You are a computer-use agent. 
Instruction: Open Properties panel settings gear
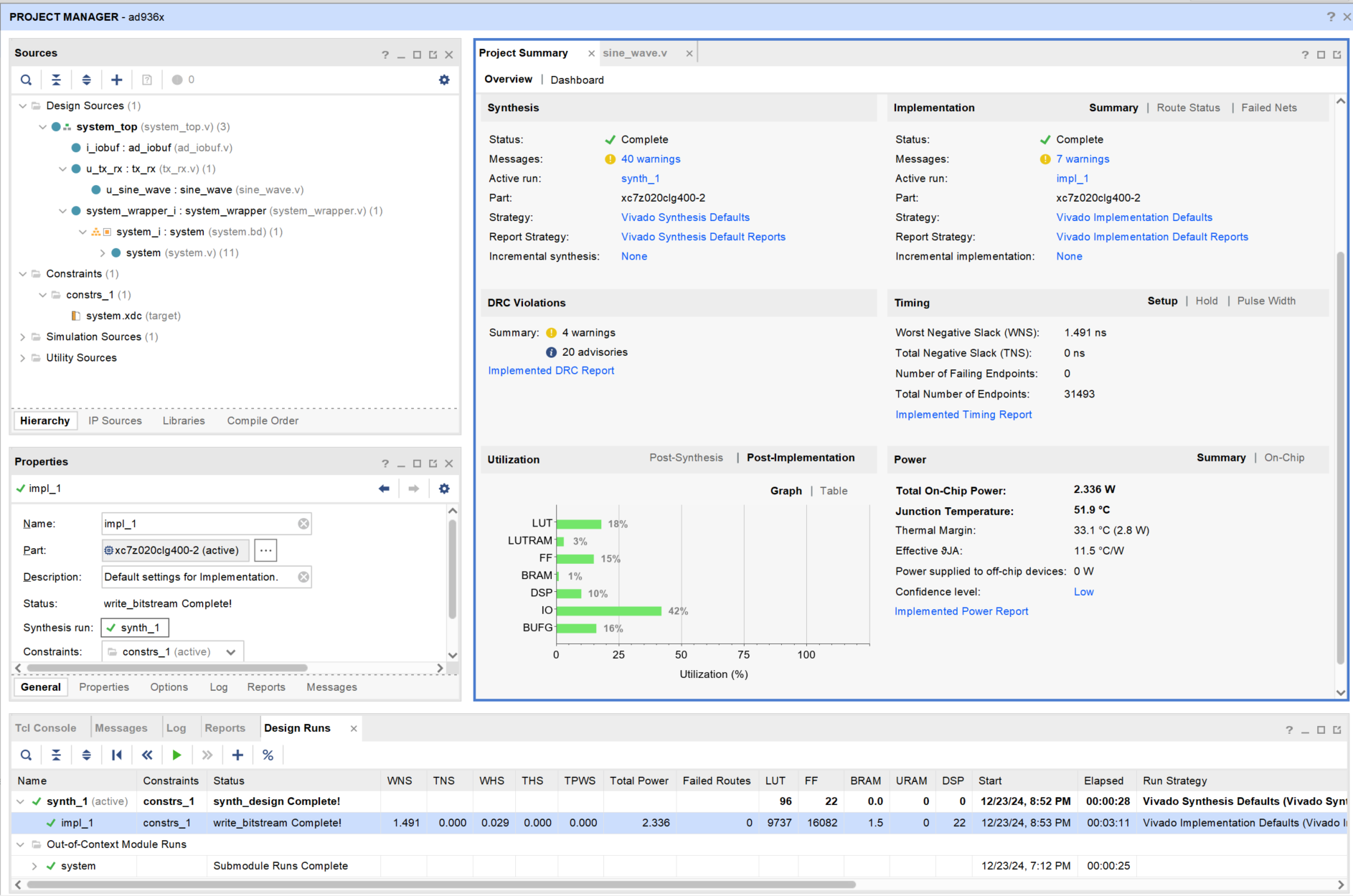(x=444, y=489)
